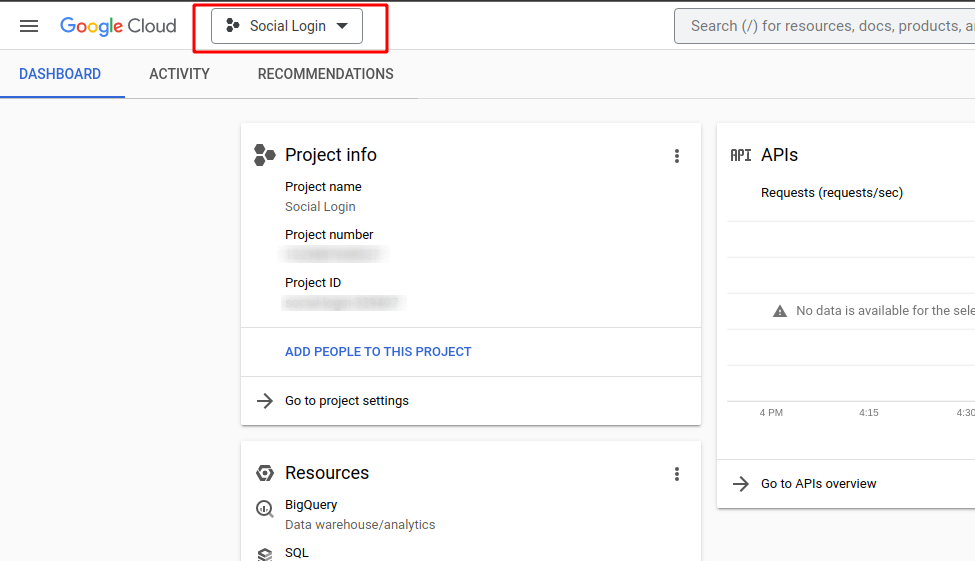Click the Requests (requests/sec) chart label

click(x=832, y=193)
